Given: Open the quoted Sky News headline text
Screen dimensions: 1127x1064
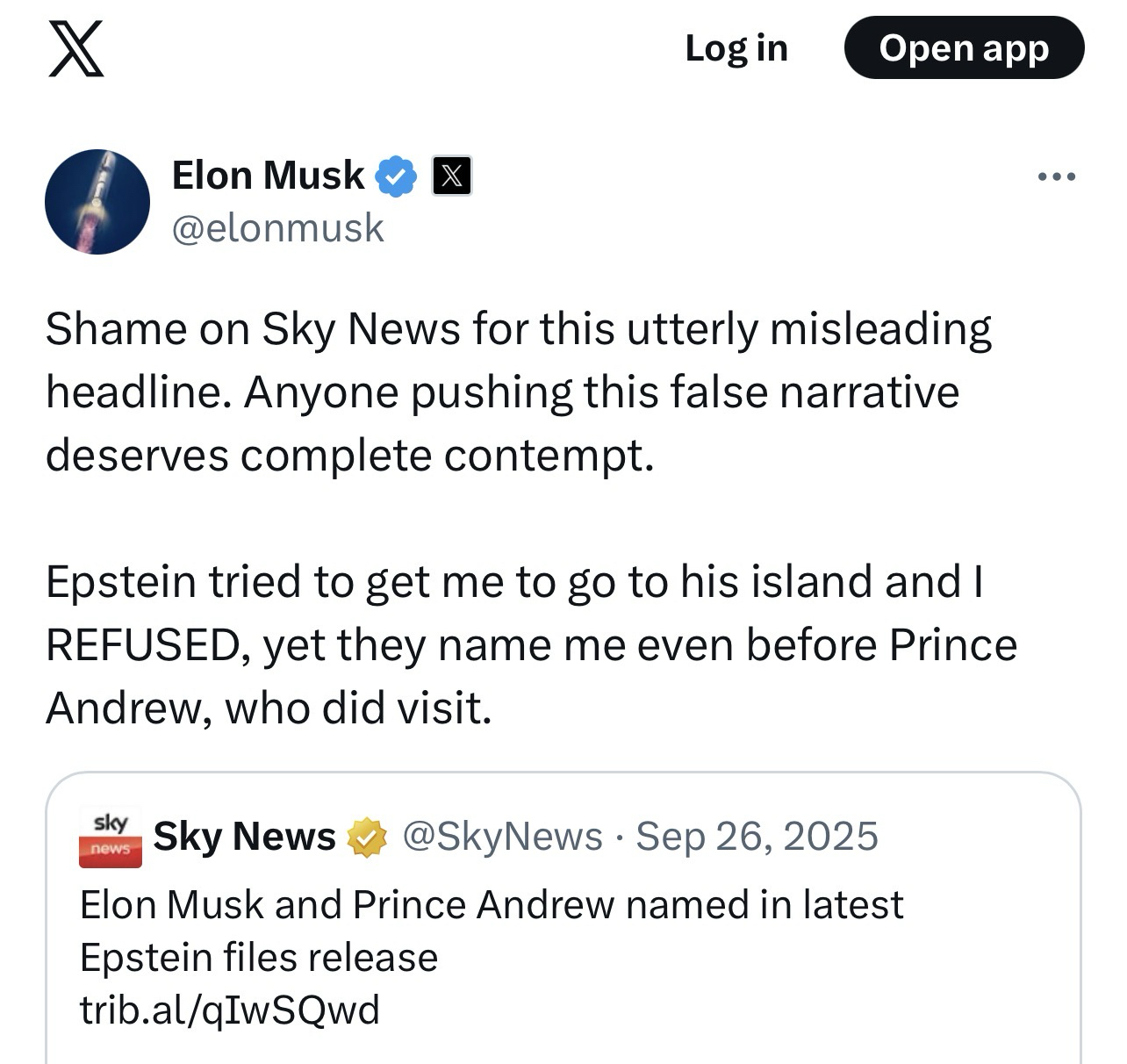Looking at the screenshot, I should (x=492, y=905).
